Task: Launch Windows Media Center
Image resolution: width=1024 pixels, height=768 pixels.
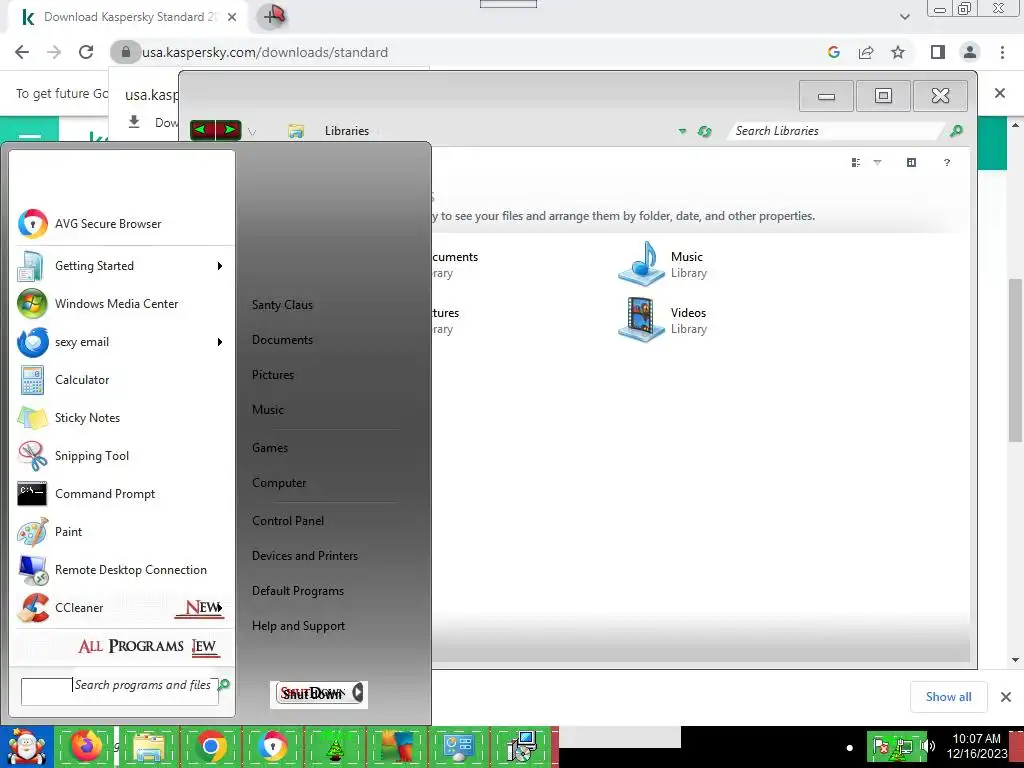Action: click(x=121, y=304)
